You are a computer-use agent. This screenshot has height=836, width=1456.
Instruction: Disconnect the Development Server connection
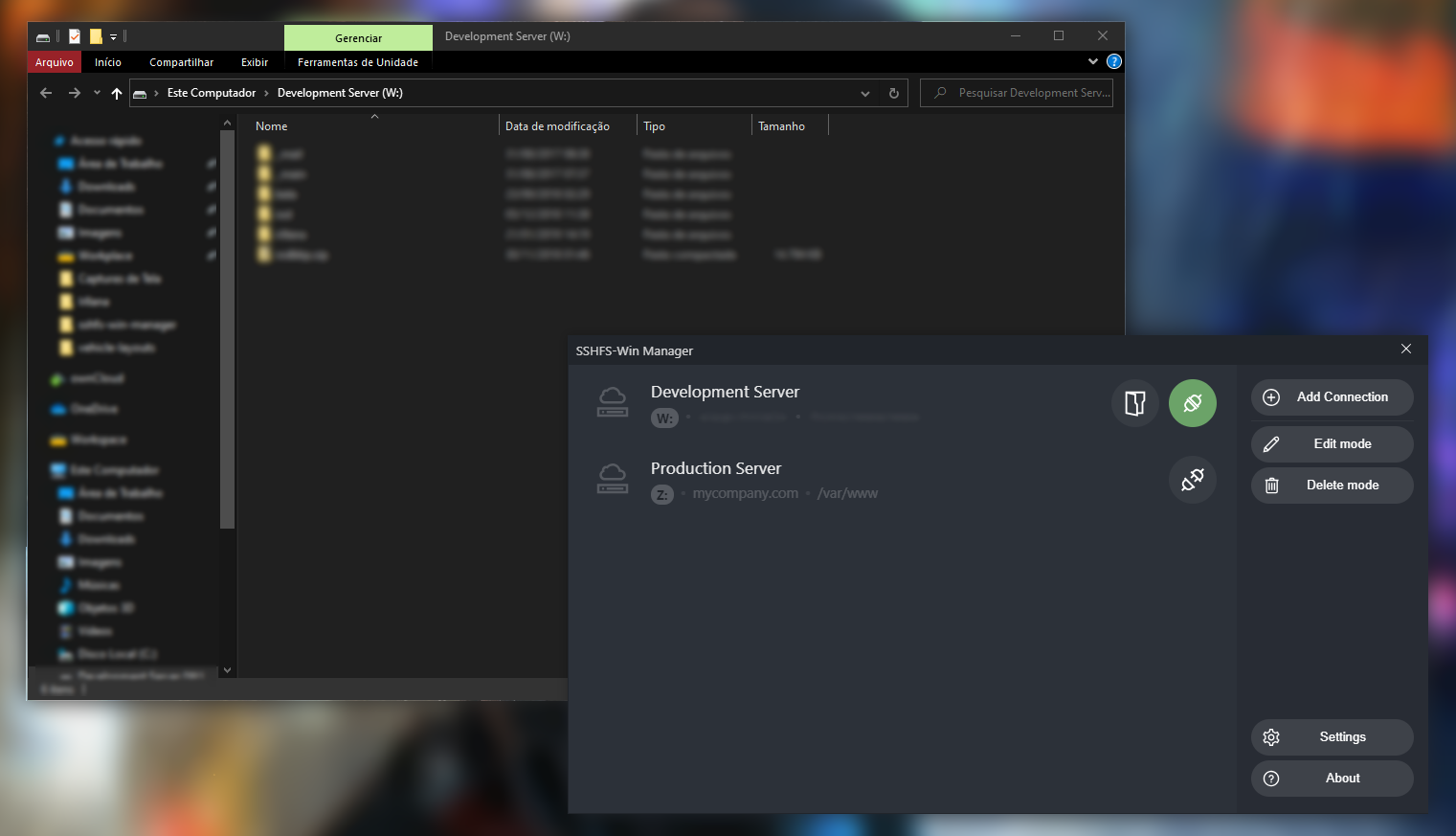coord(1192,402)
